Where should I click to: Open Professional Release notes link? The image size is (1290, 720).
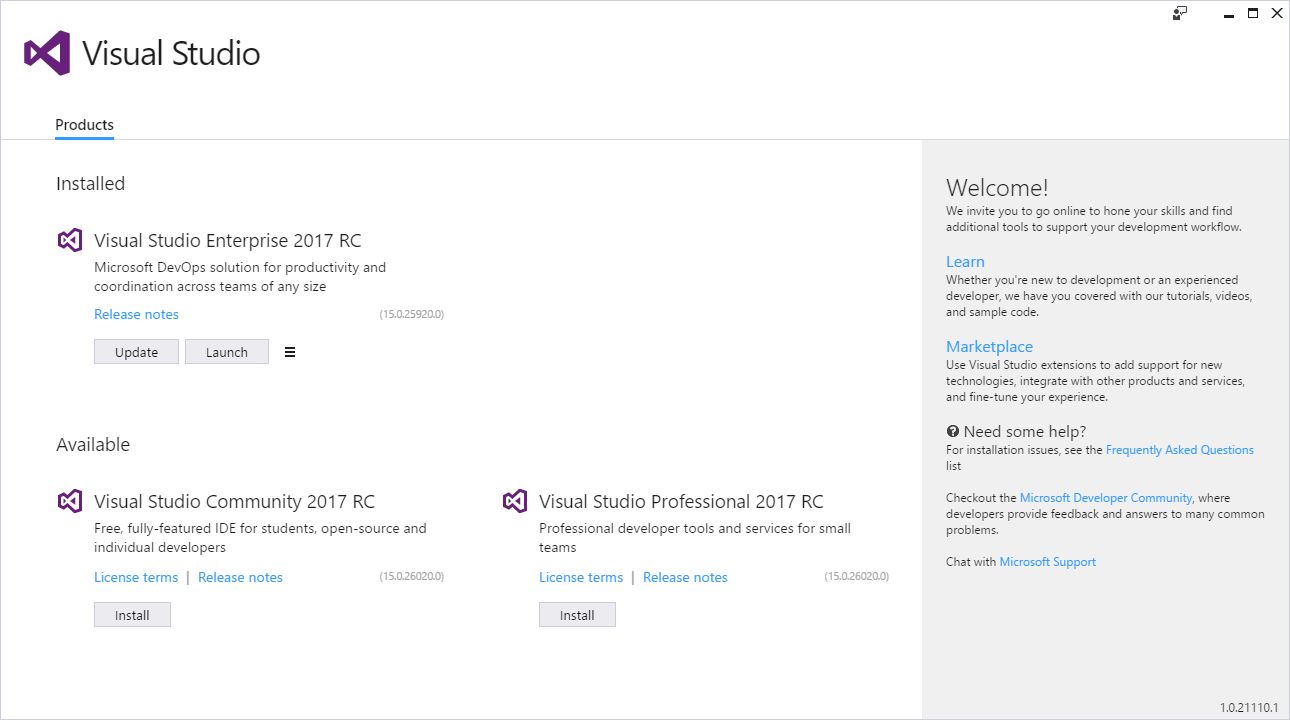685,577
